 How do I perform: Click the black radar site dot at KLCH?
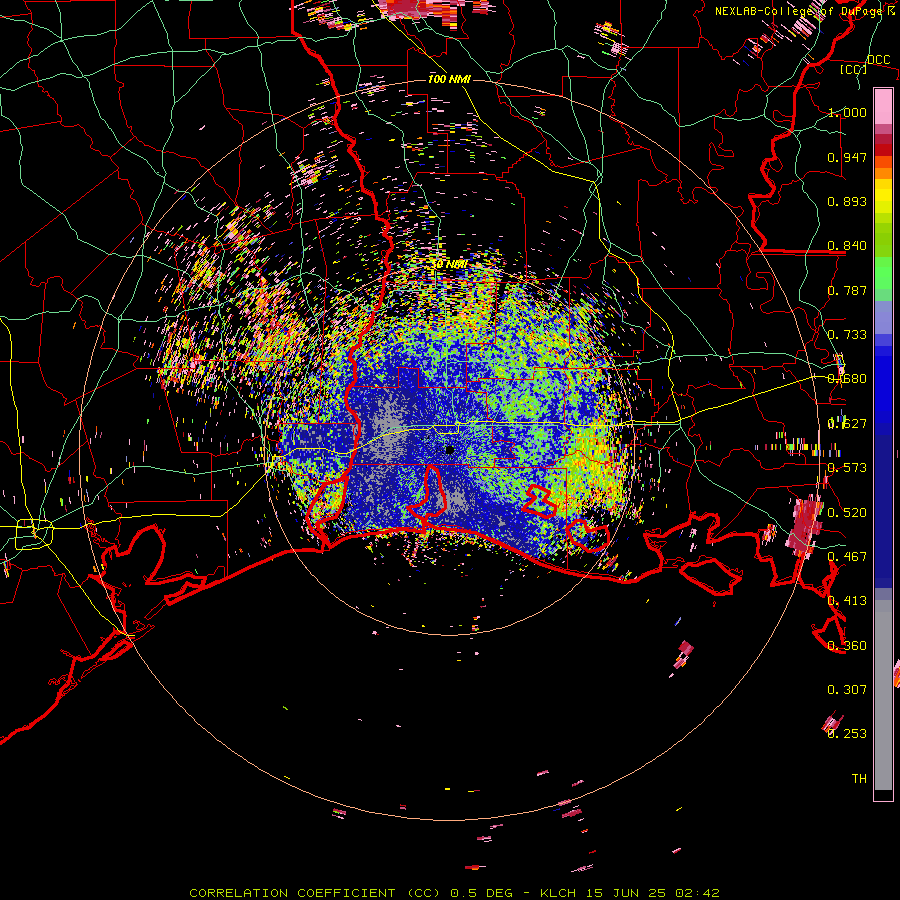(x=450, y=449)
